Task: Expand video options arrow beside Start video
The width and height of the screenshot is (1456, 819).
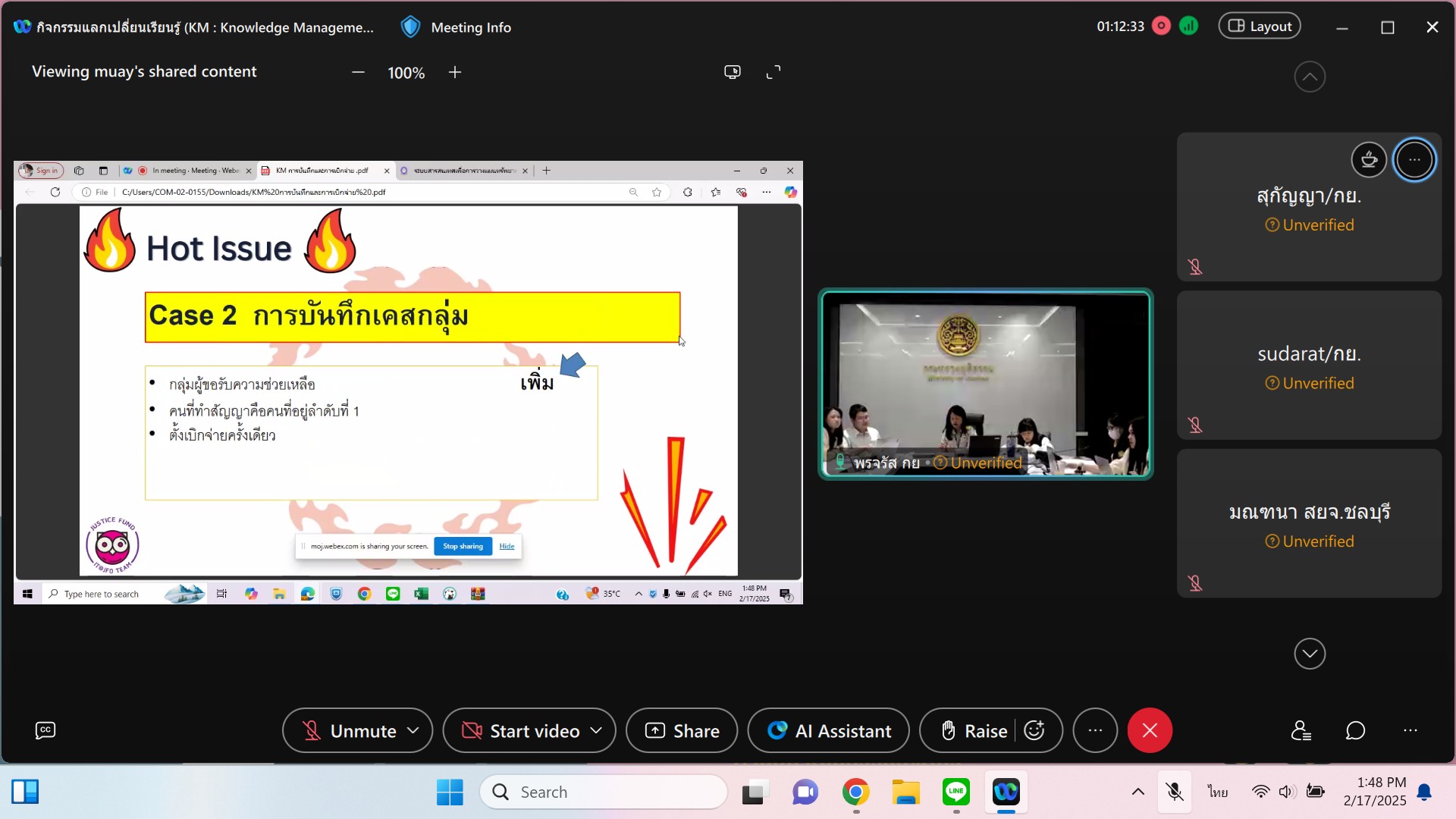Action: 597,730
